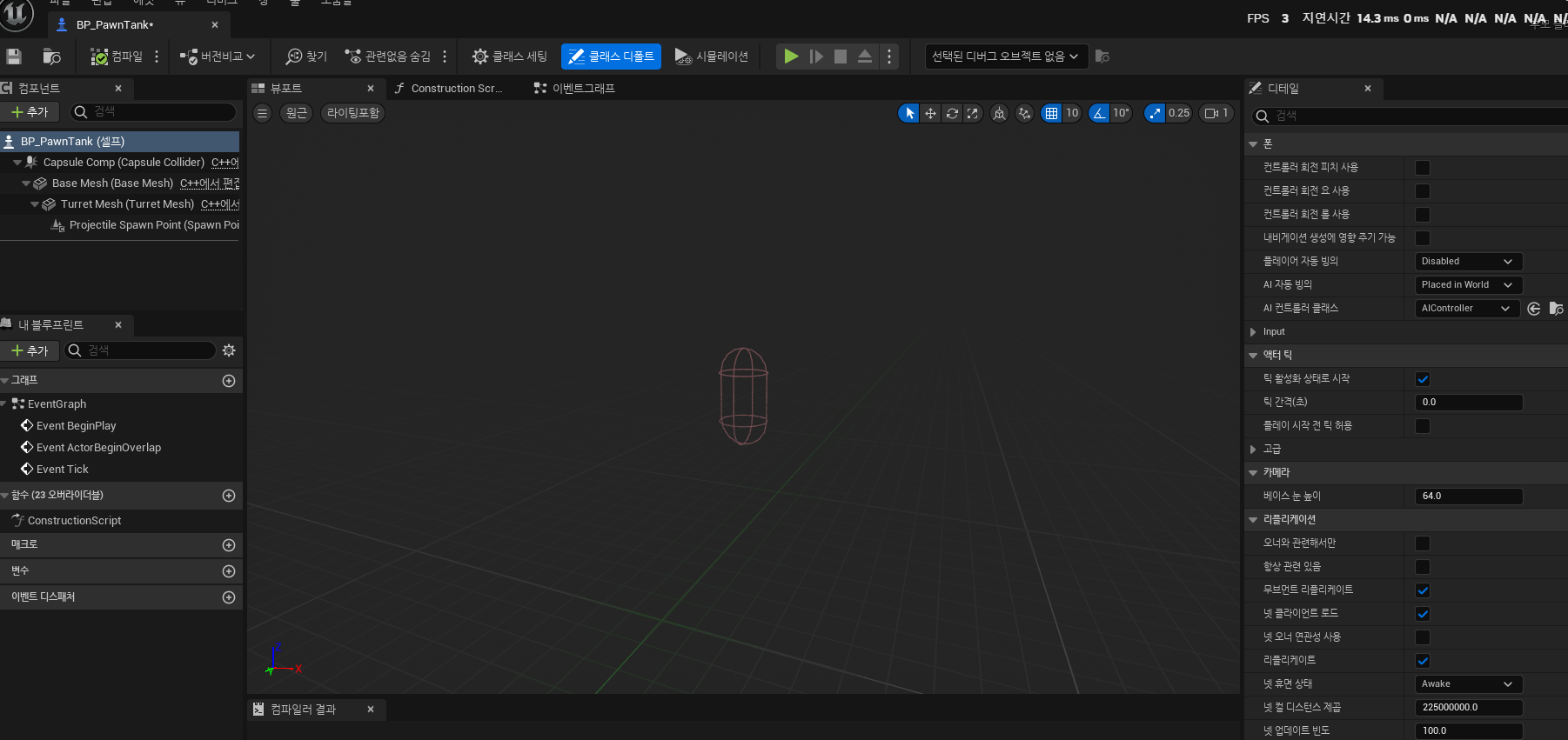Image resolution: width=1568 pixels, height=740 pixels.
Task: Open ConstructionScript function entry
Action: (74, 521)
